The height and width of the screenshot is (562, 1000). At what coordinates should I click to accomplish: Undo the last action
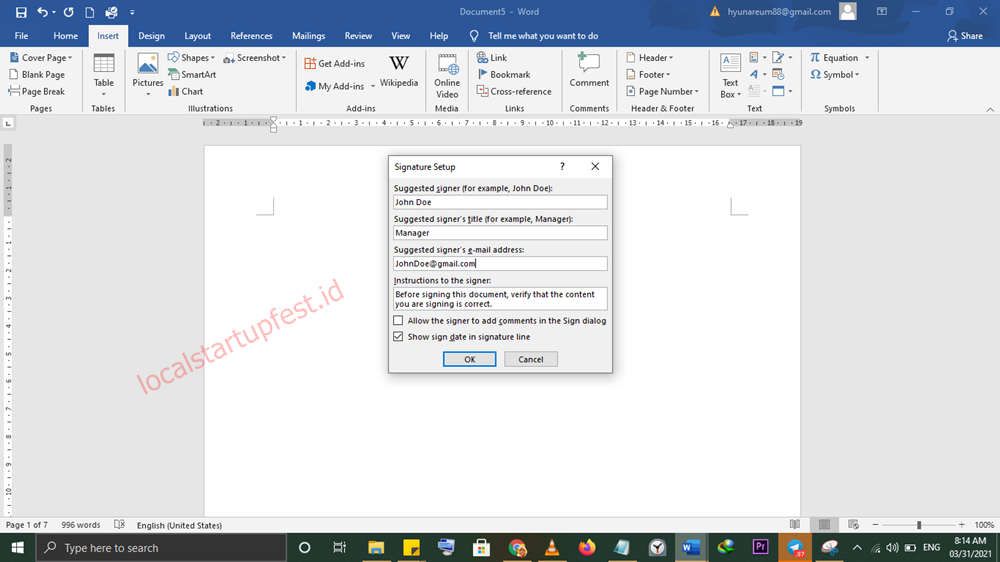click(x=42, y=12)
